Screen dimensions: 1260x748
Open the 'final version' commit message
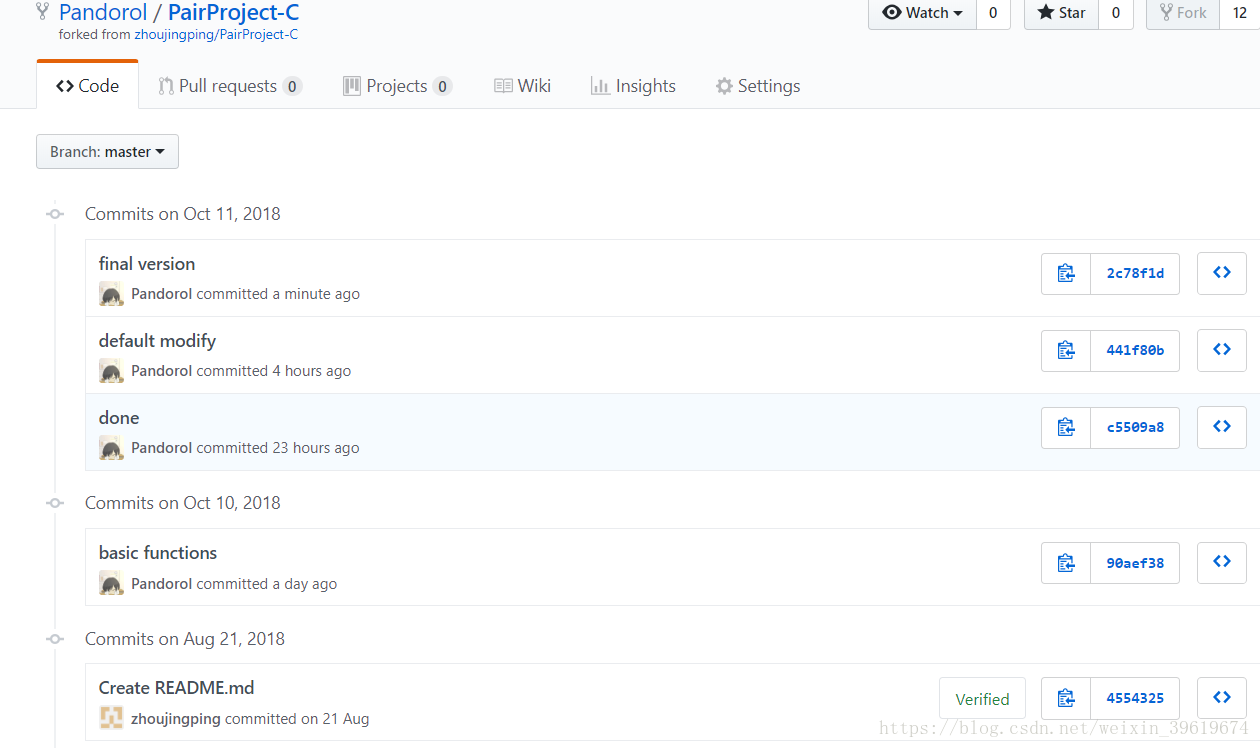coord(147,264)
